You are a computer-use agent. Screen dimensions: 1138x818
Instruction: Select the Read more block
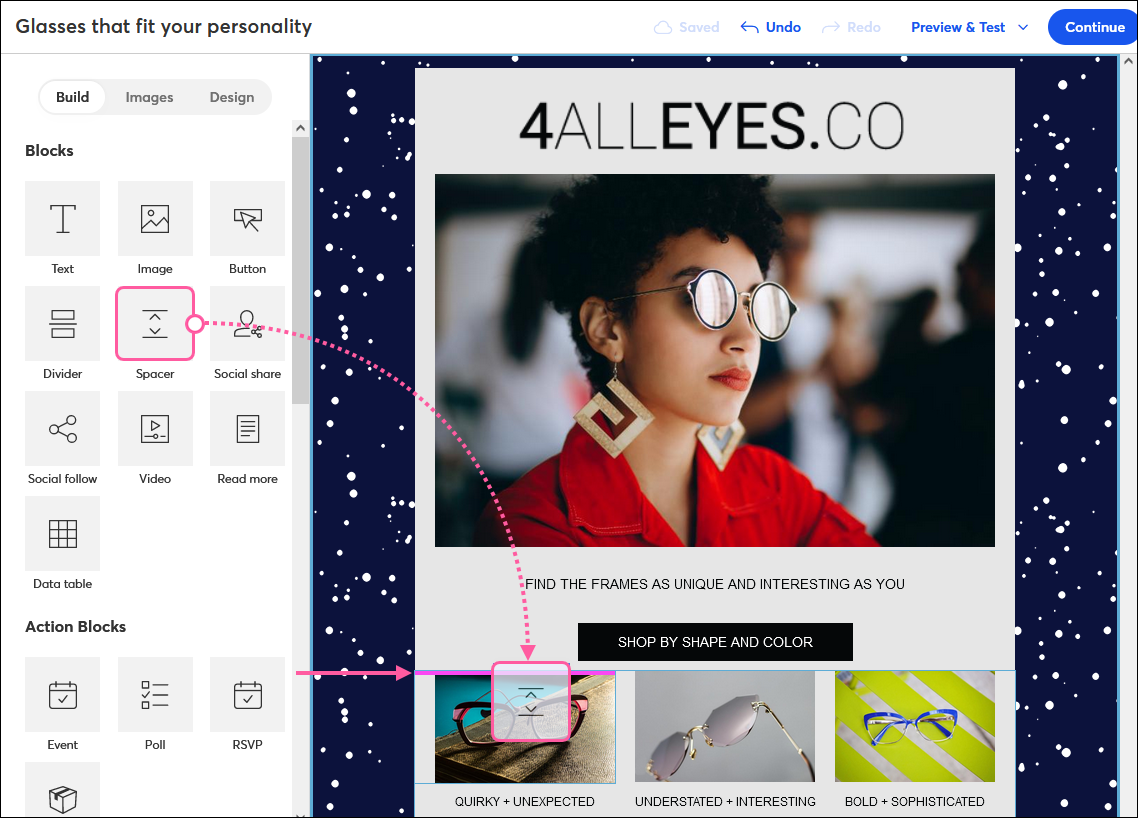click(x=247, y=428)
